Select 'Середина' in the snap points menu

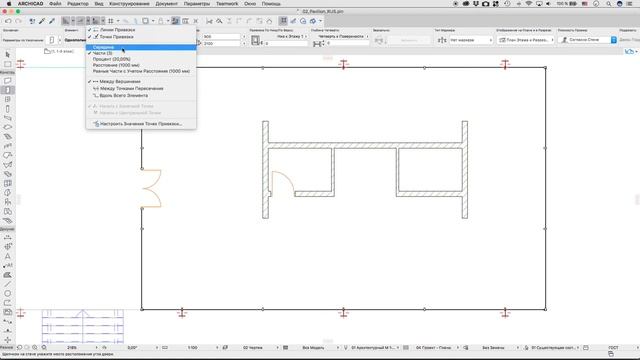tap(141, 47)
